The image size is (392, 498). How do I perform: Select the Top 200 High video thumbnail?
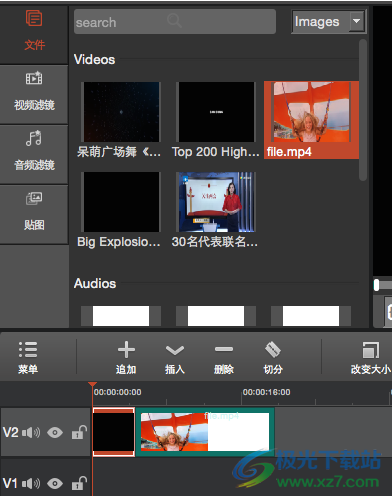(216, 112)
